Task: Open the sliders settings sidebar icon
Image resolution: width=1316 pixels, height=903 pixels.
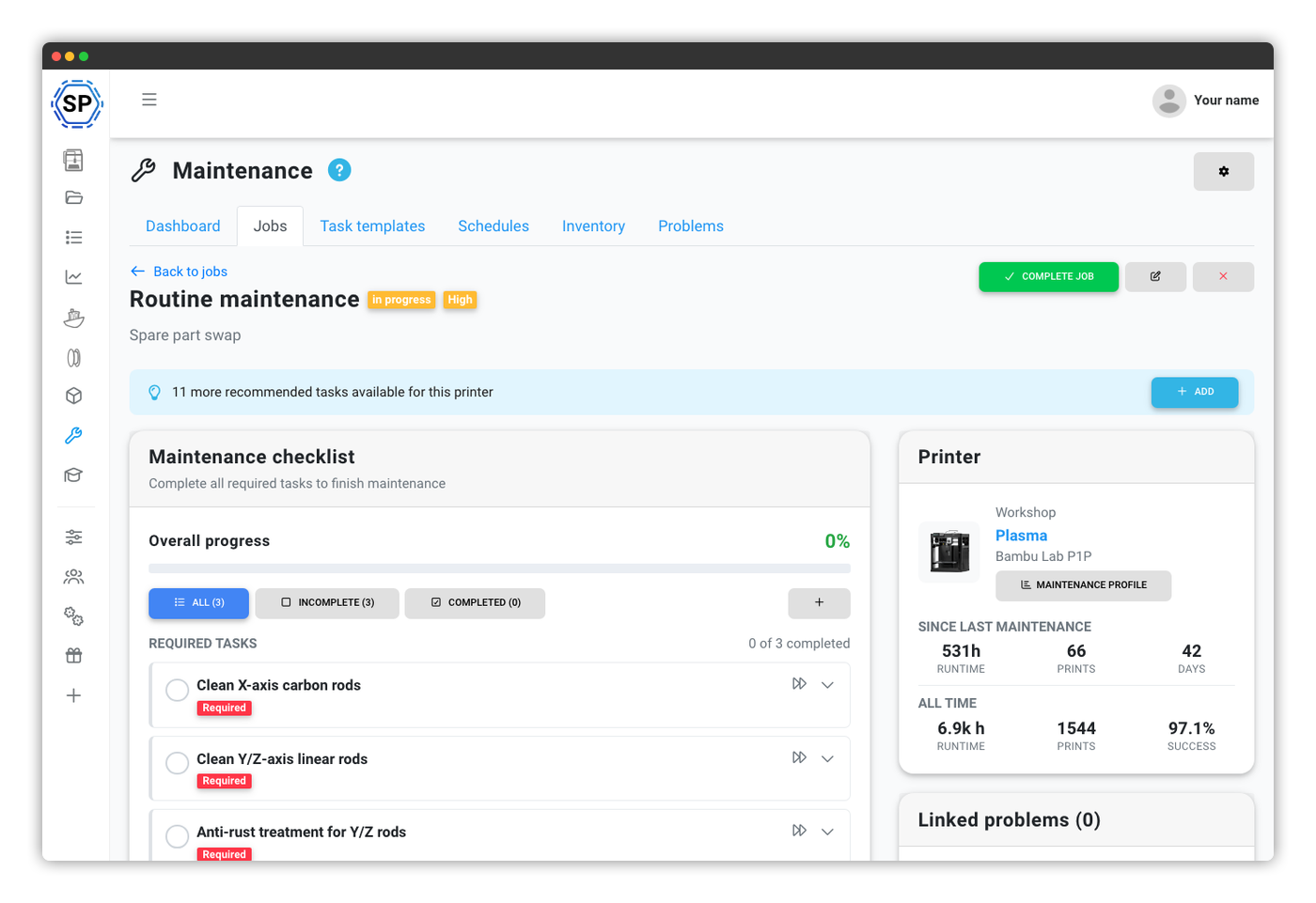Action: (73, 537)
